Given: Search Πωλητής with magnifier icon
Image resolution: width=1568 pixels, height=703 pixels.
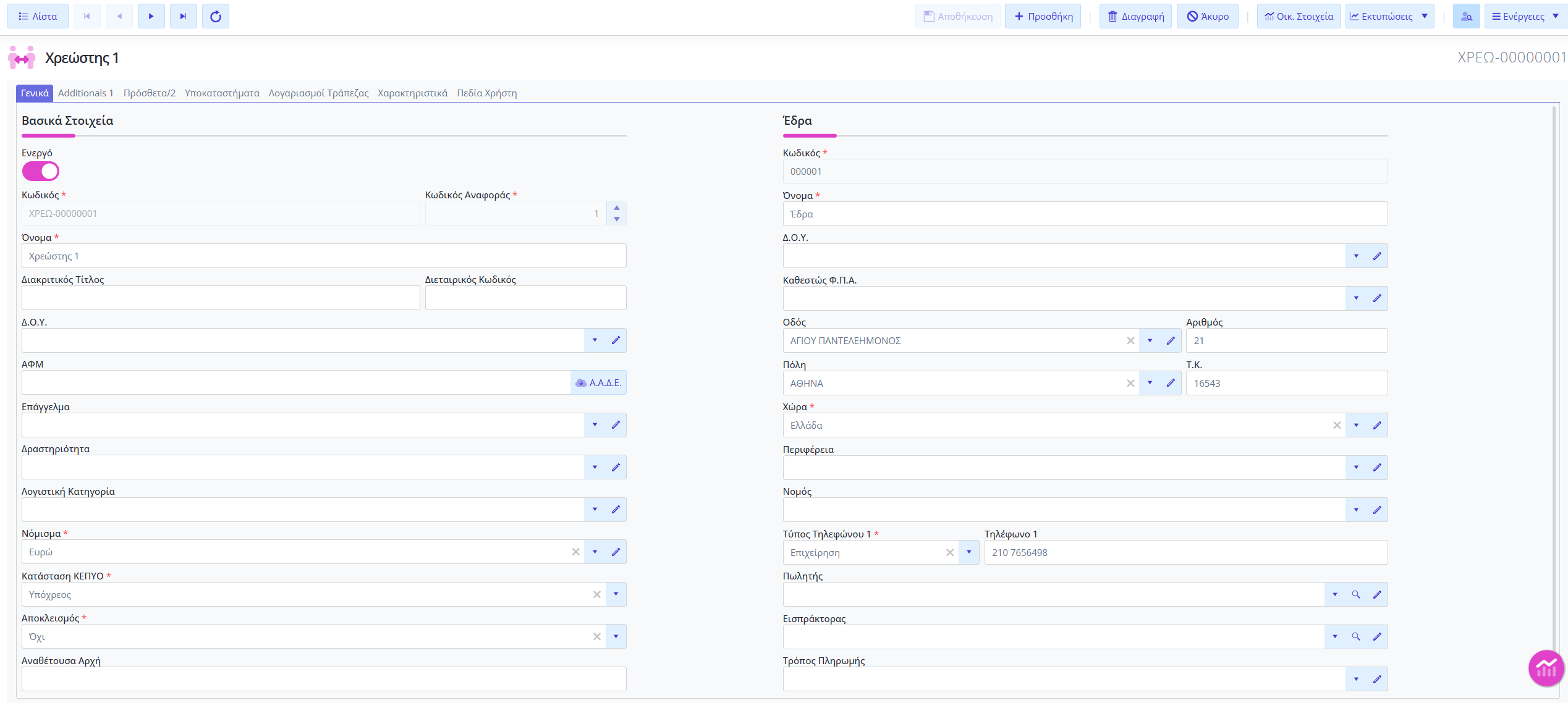Looking at the screenshot, I should (x=1356, y=594).
